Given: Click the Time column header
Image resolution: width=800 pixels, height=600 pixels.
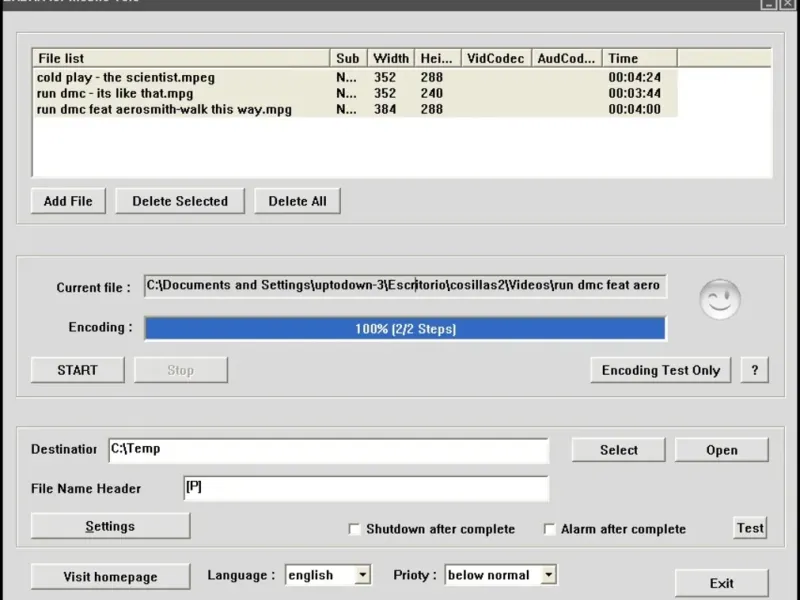Looking at the screenshot, I should click(640, 58).
